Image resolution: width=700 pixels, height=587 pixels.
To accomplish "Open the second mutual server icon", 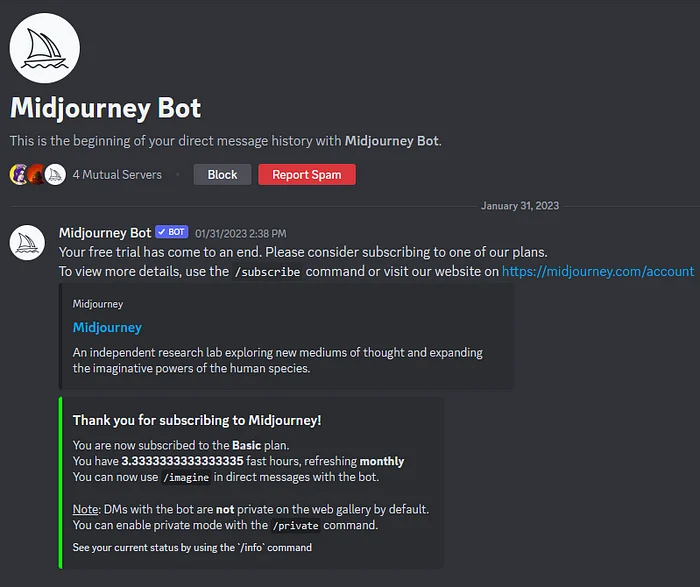I will coord(37,175).
